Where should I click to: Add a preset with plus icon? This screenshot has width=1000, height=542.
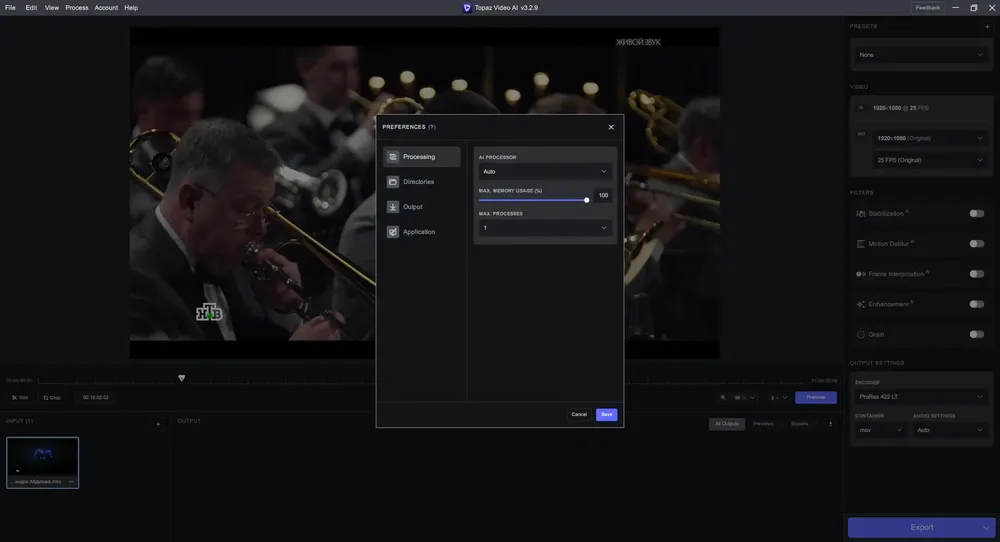[x=987, y=27]
